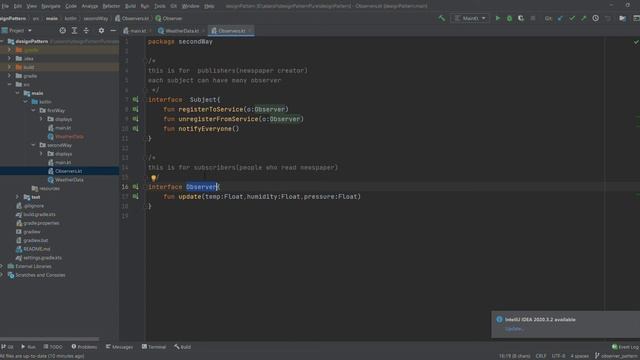
Task: Open the Project view selector dropdown
Action: [x=16, y=31]
